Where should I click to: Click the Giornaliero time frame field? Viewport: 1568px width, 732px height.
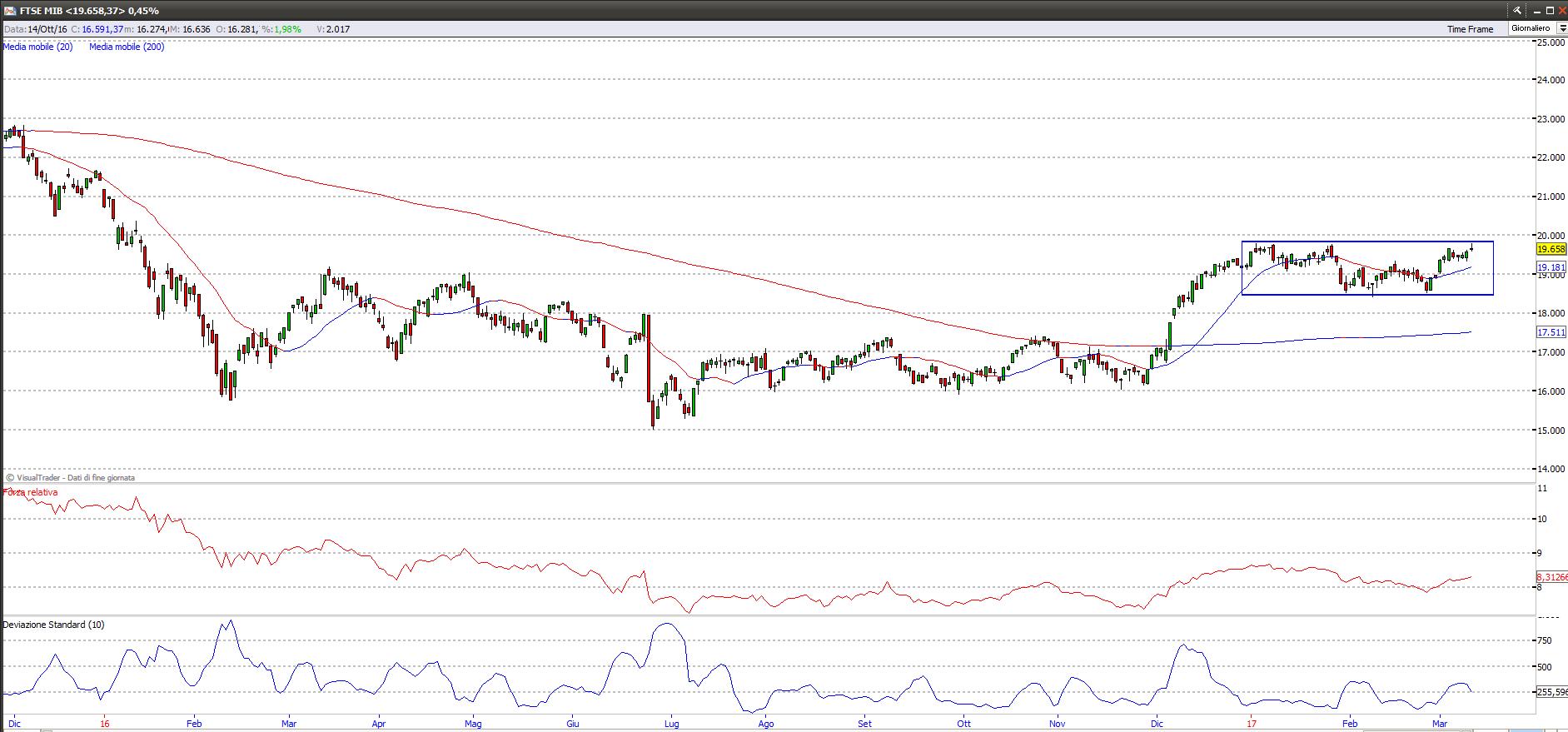(1532, 29)
